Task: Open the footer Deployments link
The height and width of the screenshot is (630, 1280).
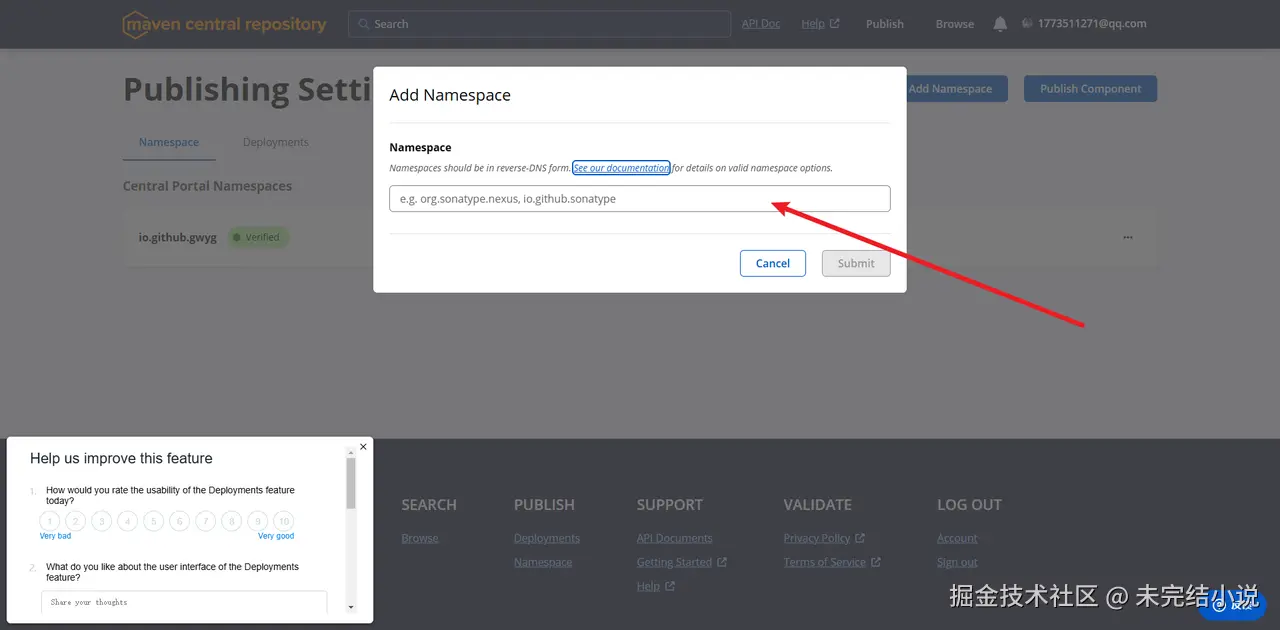Action: tap(547, 538)
